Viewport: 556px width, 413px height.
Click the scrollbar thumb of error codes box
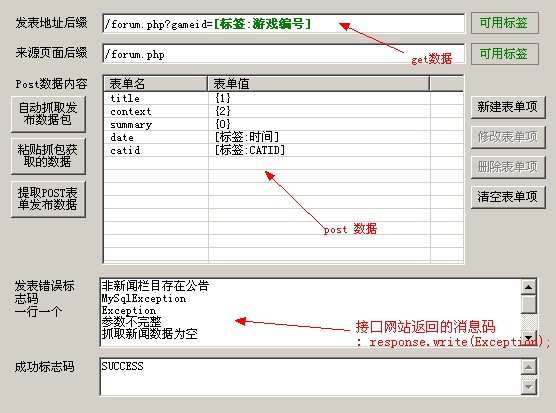(x=528, y=304)
